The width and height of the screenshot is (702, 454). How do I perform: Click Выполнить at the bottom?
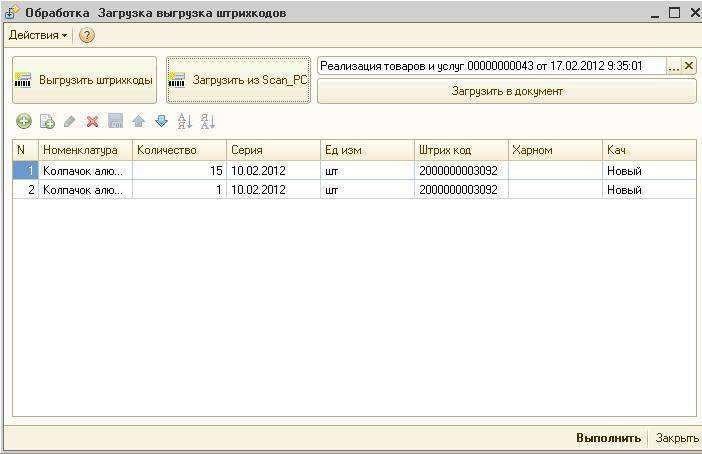(608, 438)
